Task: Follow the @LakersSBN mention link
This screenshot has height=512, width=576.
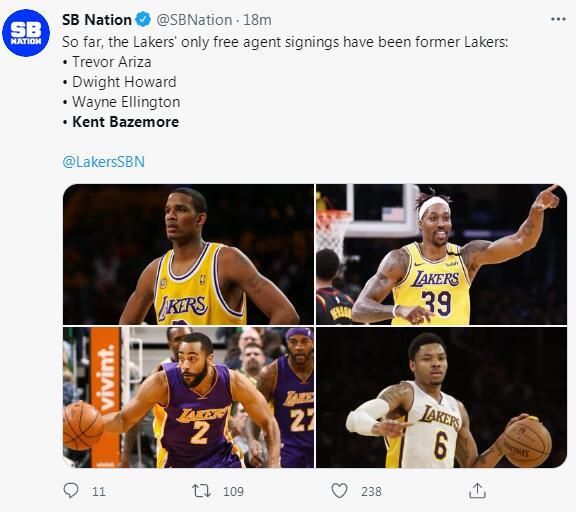Action: click(x=104, y=162)
